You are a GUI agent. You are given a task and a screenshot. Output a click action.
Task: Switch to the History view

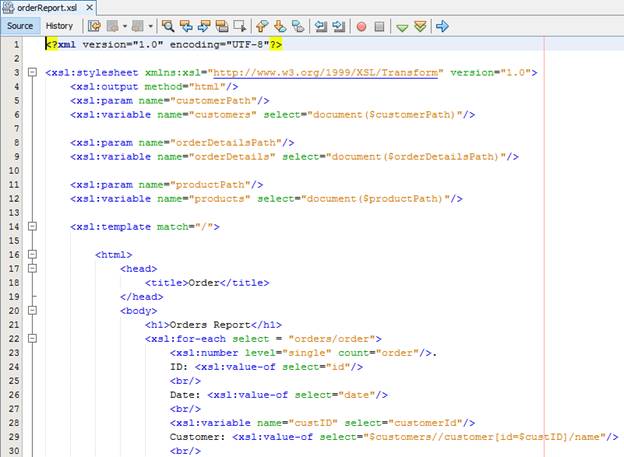59,26
